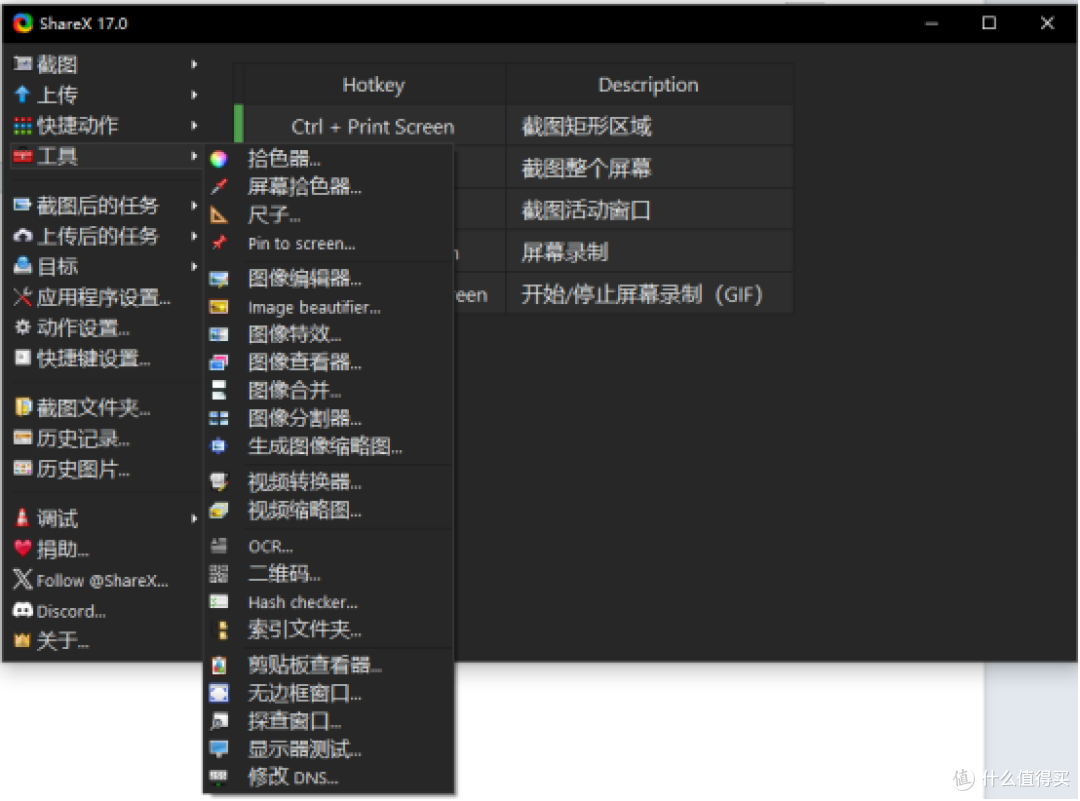Open the 拾色器 color picker icon

tap(219, 159)
